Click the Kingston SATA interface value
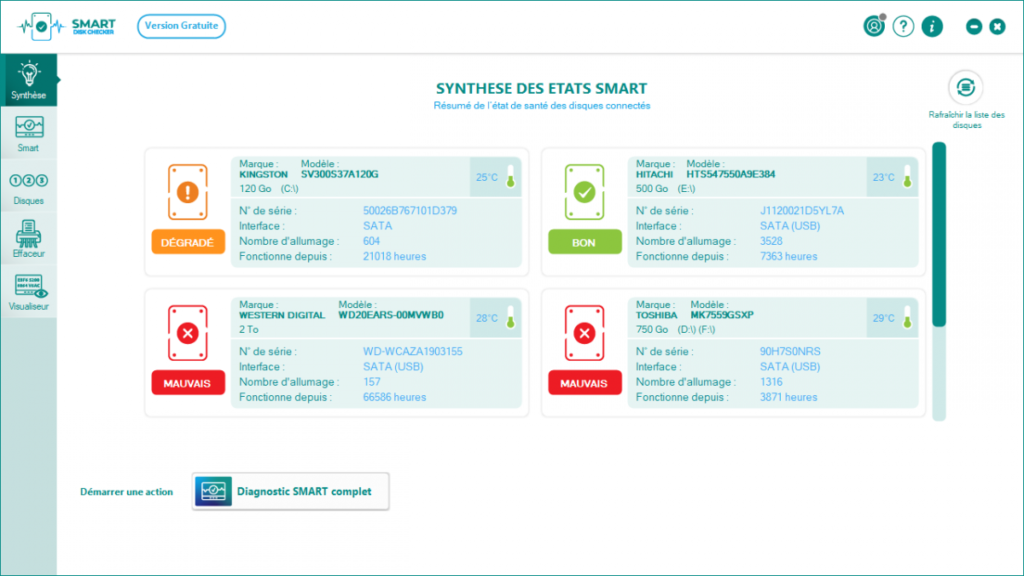 [377, 226]
